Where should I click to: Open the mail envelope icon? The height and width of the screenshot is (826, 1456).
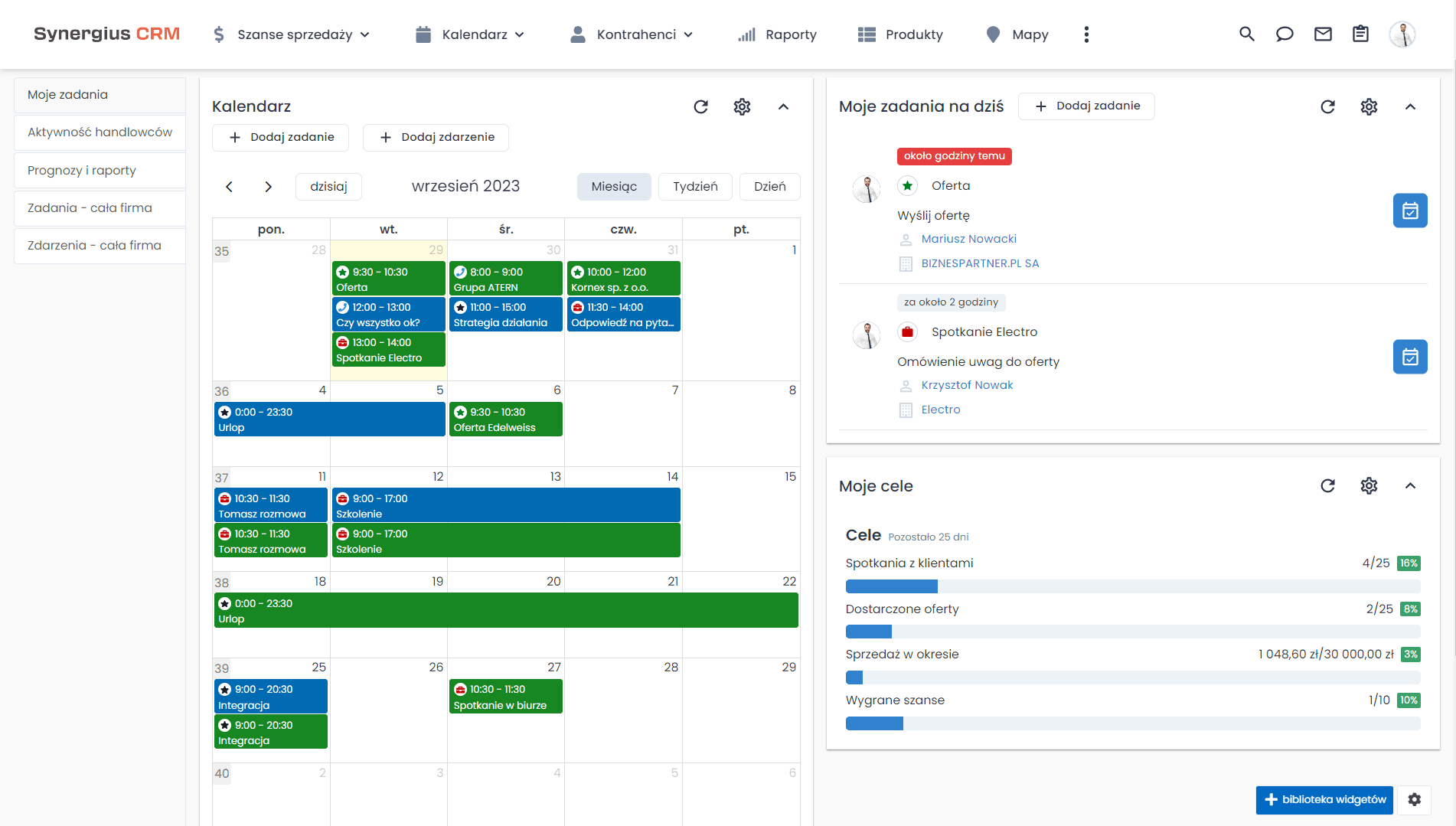[1323, 34]
